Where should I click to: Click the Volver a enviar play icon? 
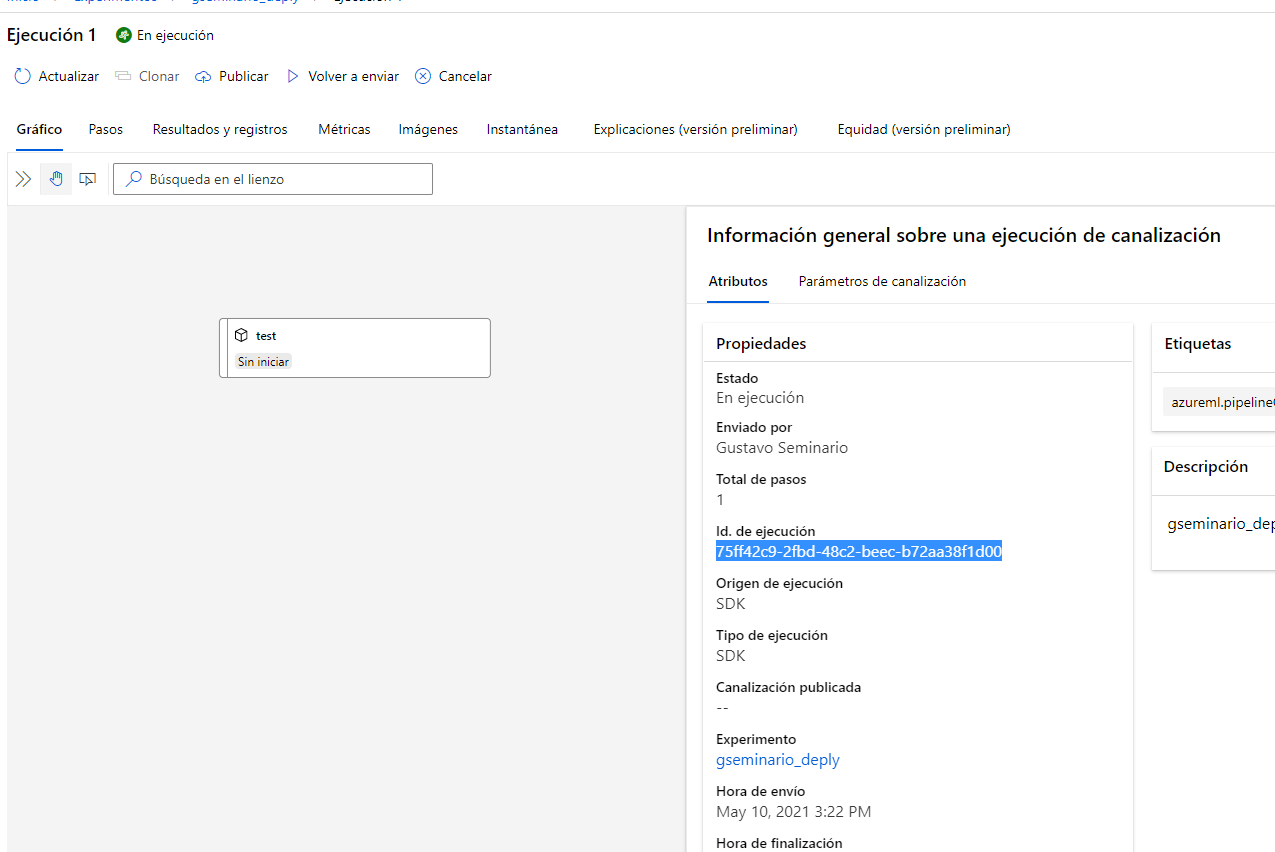(x=292, y=76)
